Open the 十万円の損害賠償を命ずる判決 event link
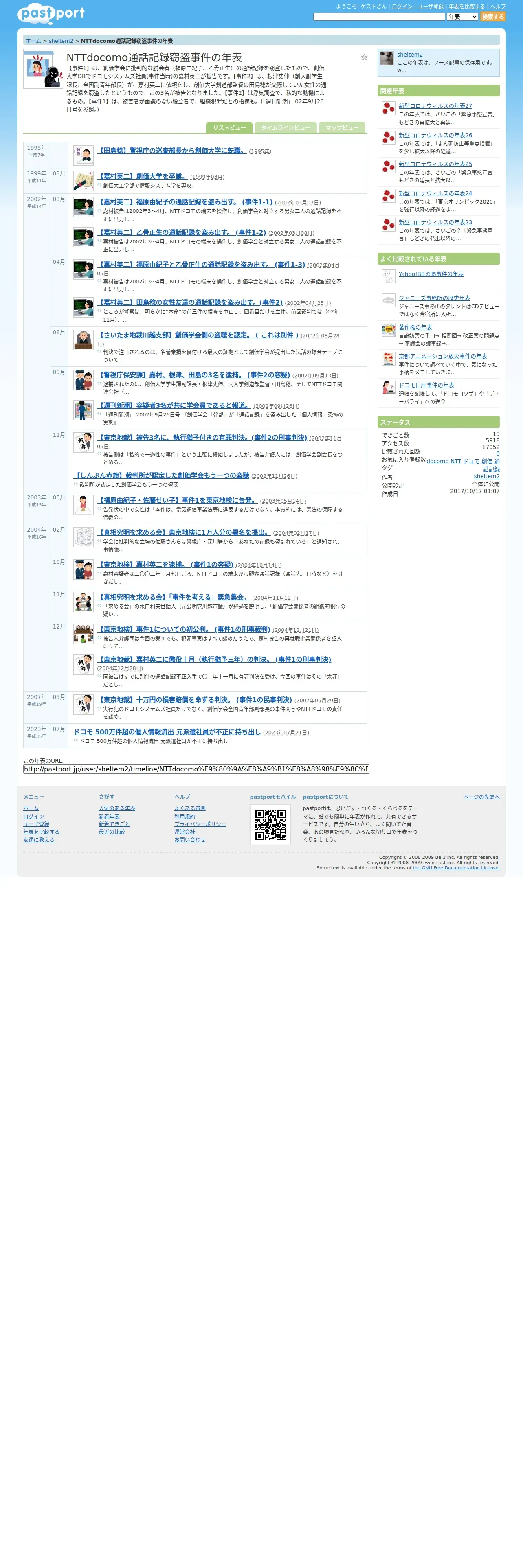Screen dimensions: 523x1568 (195, 700)
